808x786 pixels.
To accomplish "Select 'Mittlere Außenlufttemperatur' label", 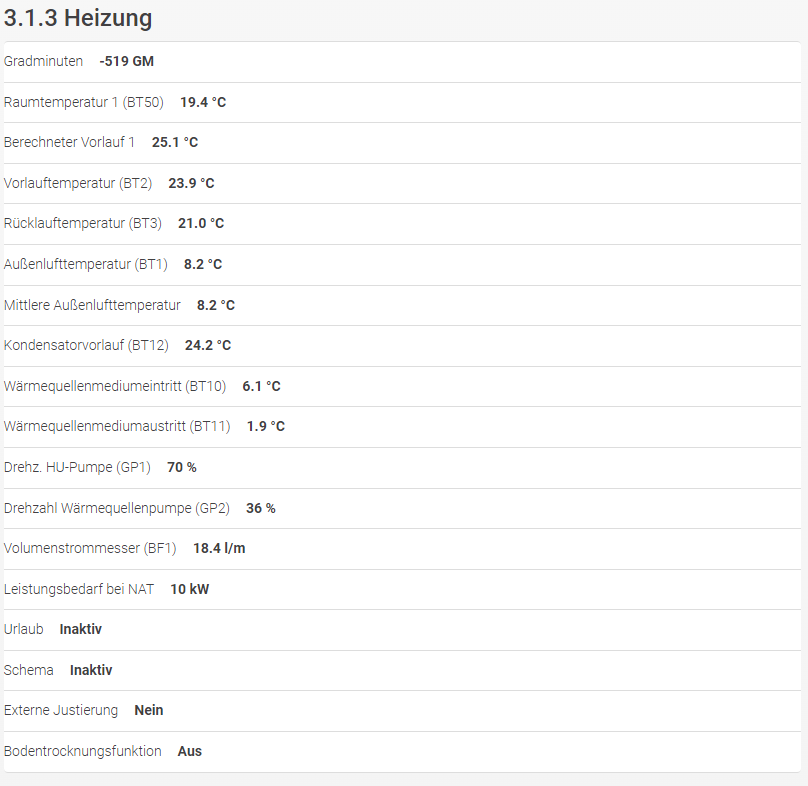I will [92, 305].
